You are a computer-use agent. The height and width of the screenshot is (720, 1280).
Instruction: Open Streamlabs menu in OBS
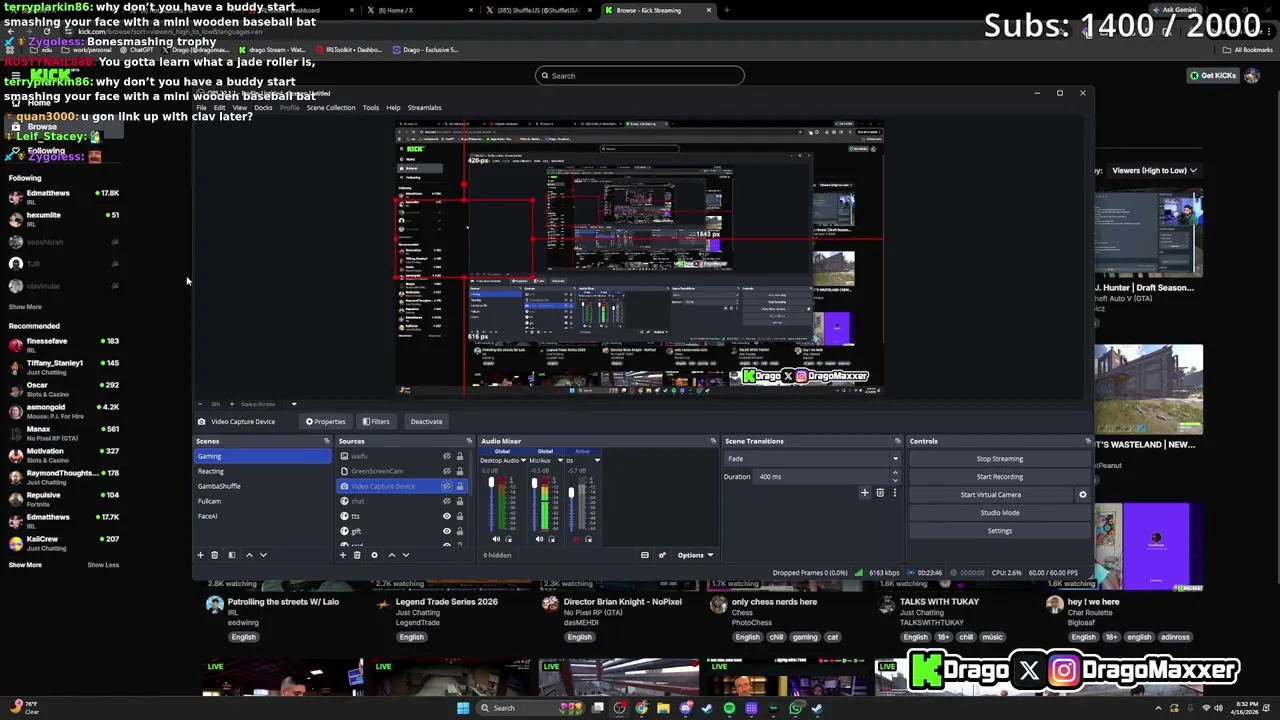424,108
